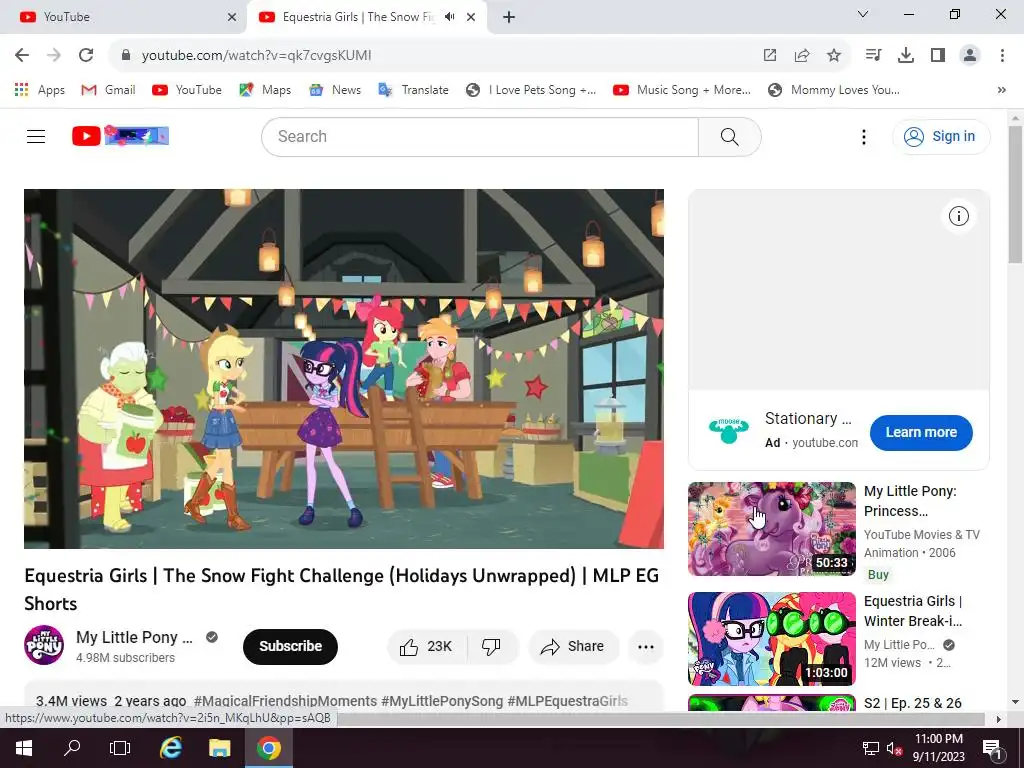Go back to the previous page

click(22, 55)
